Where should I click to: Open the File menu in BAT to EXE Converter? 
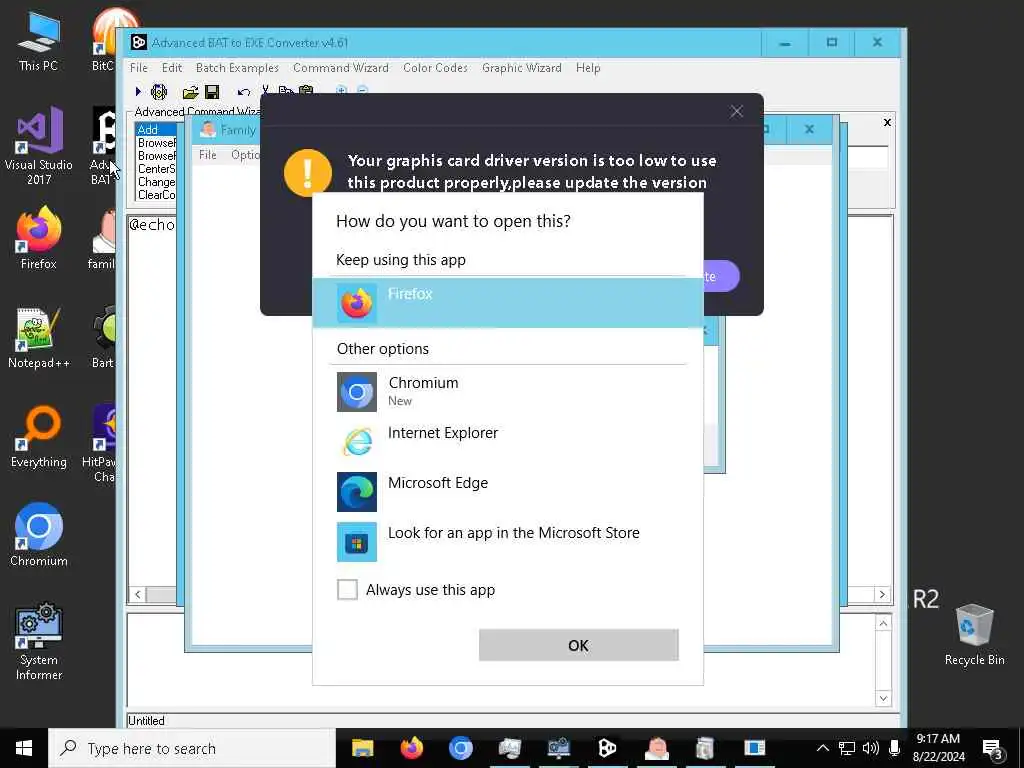click(x=138, y=68)
